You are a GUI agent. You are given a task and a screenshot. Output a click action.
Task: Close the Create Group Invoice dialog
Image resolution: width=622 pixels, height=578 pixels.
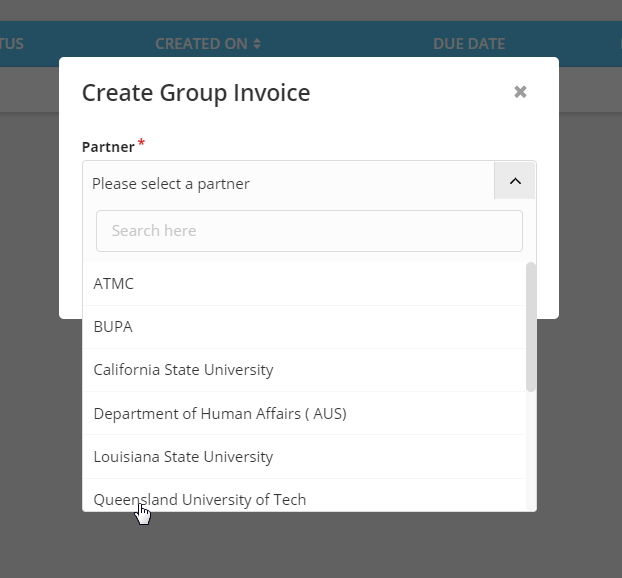tap(520, 92)
